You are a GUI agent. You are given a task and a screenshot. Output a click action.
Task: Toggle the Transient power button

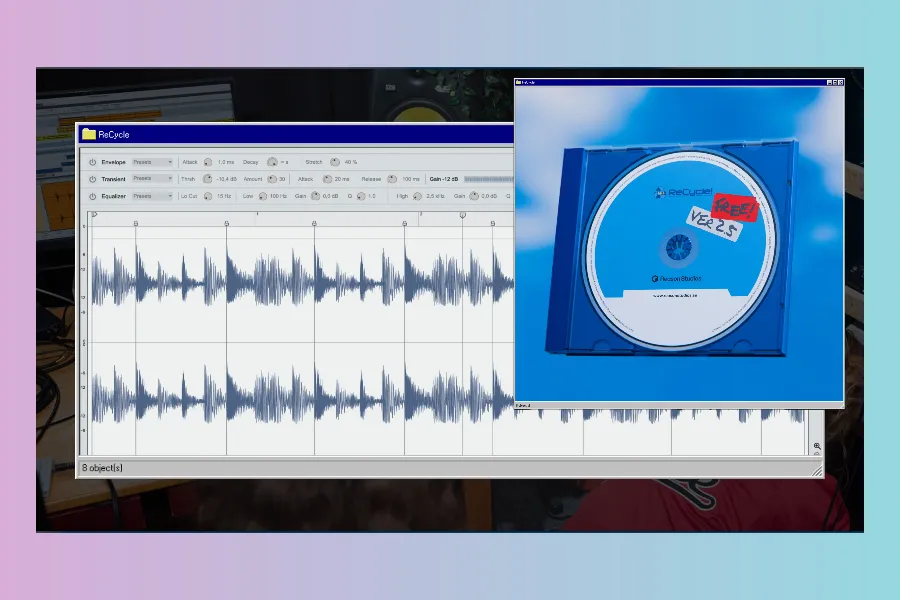(x=93, y=179)
